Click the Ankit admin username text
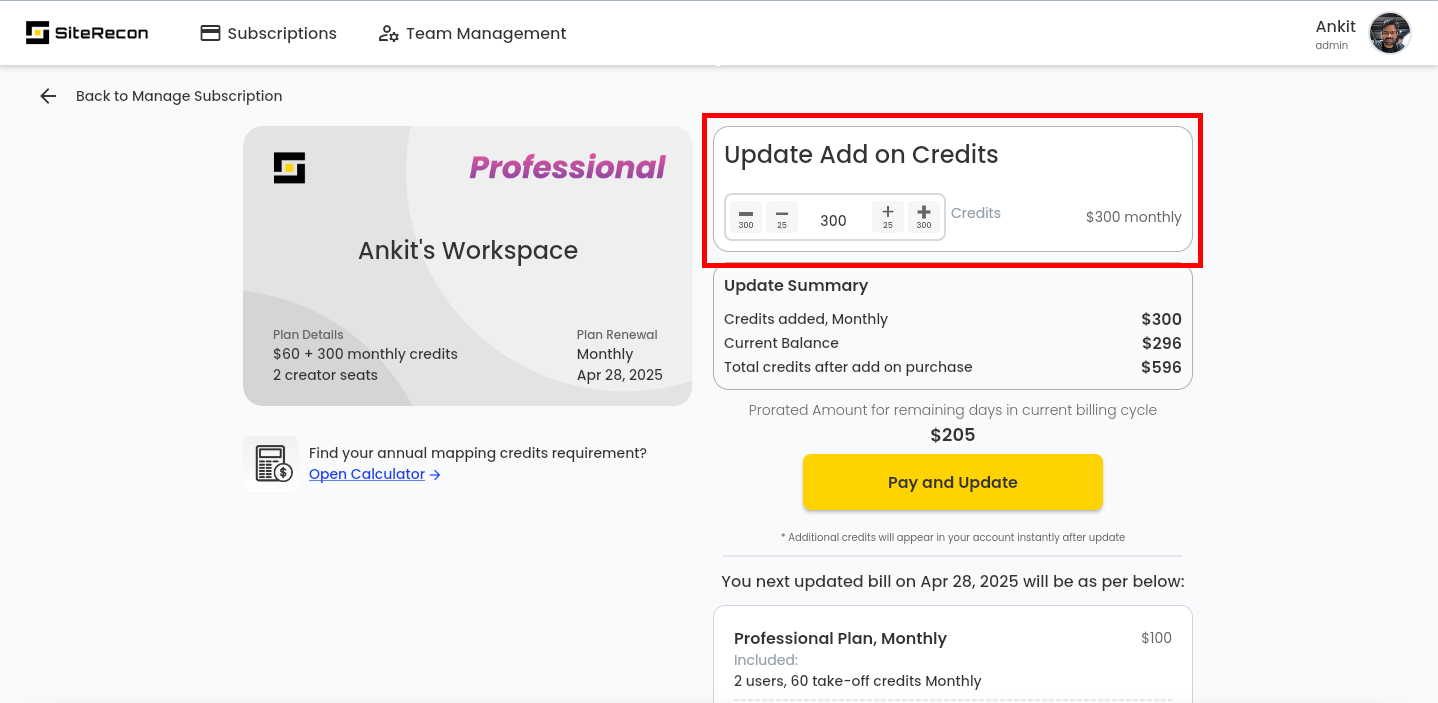 tap(1335, 27)
